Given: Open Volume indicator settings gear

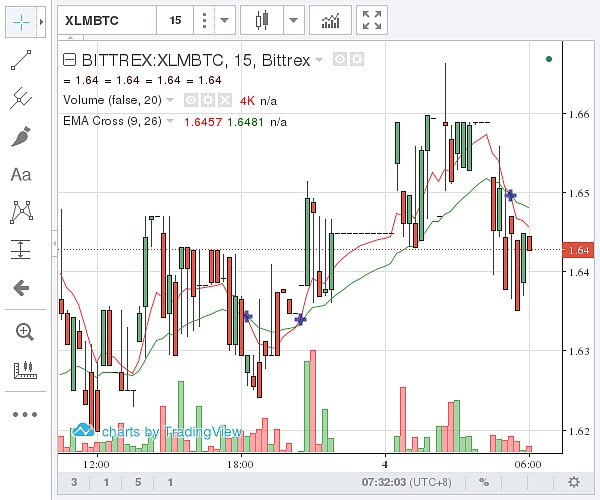Looking at the screenshot, I should (x=208, y=100).
